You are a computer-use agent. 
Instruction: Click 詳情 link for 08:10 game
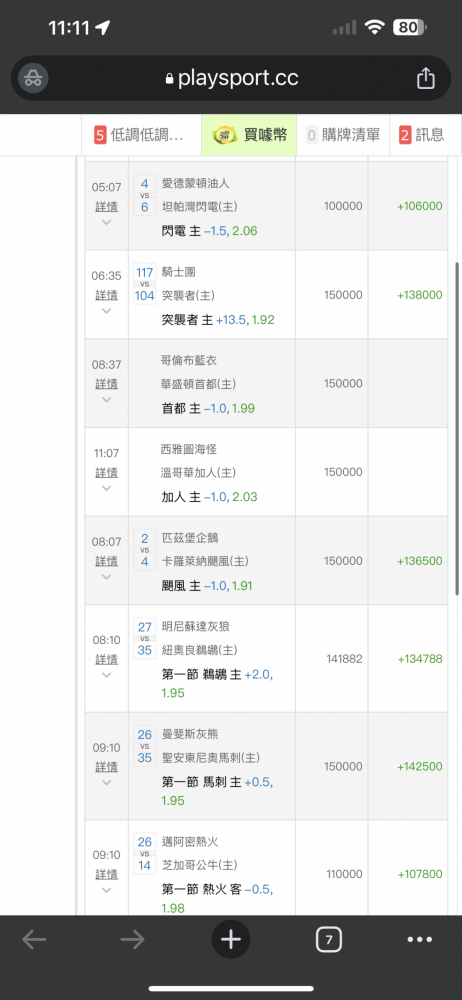coord(107,659)
